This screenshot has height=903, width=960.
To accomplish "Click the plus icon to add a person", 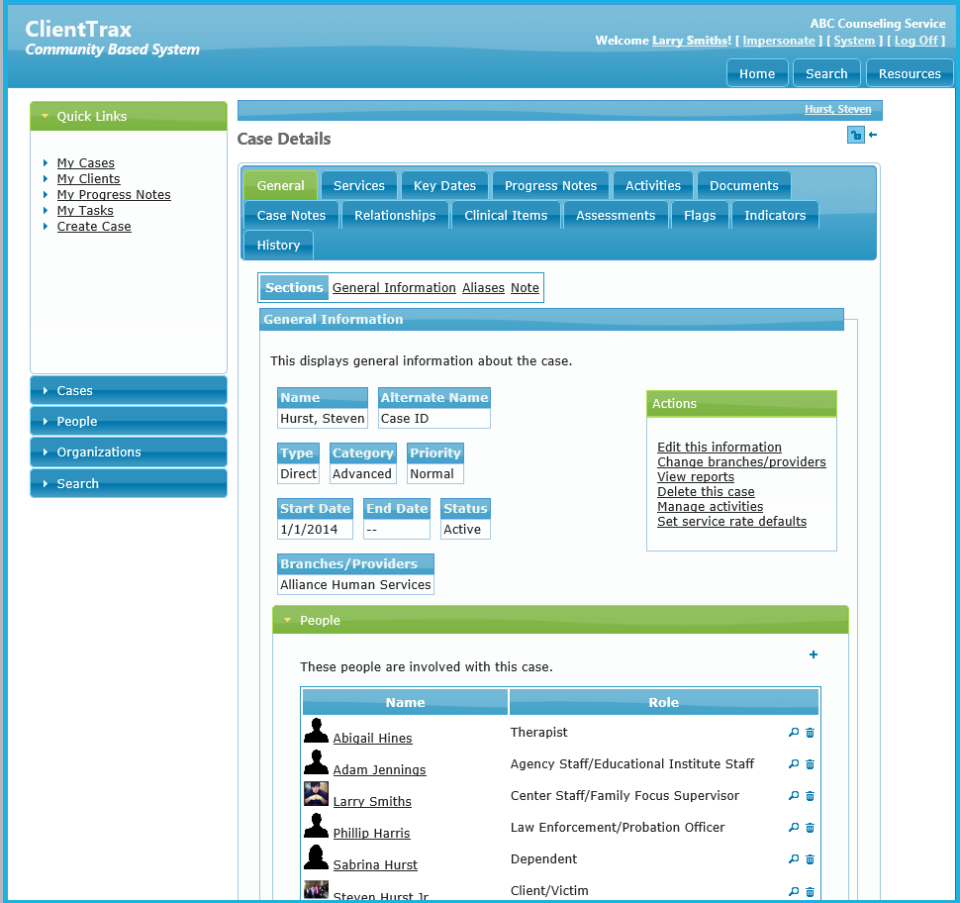I will pyautogui.click(x=813, y=655).
